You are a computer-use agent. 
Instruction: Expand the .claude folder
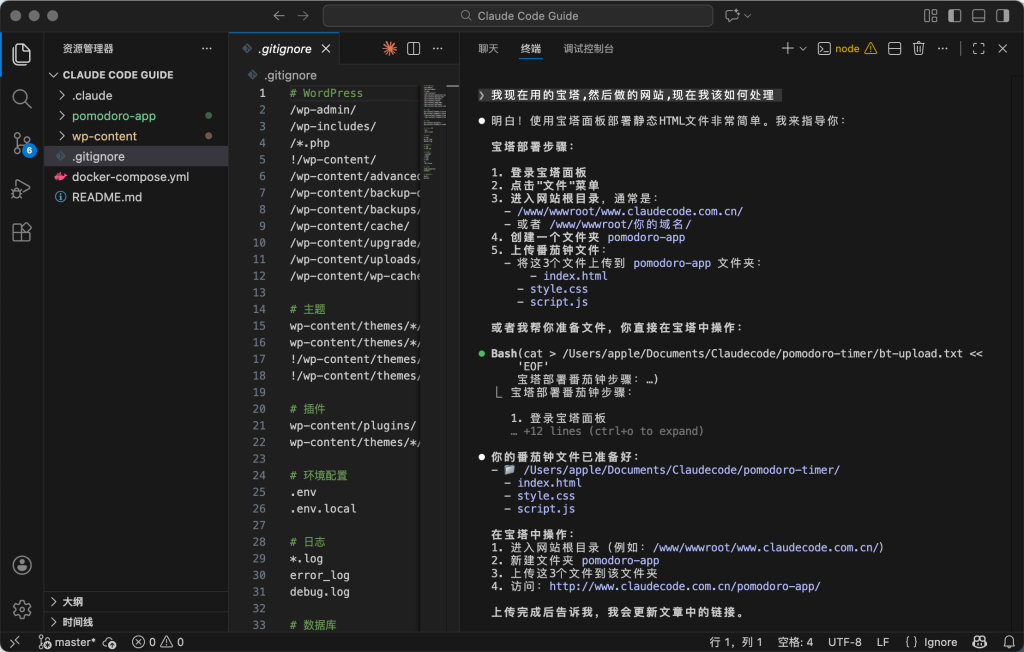[x=92, y=96]
